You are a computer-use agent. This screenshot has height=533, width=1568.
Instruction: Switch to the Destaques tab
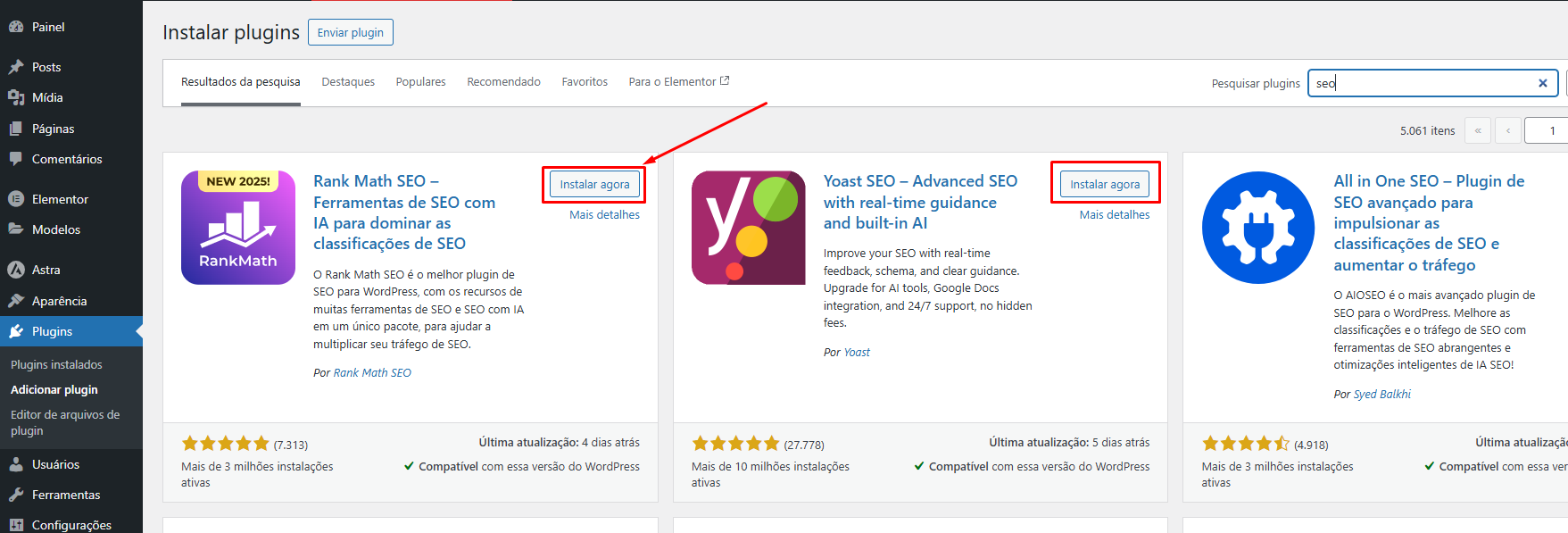click(348, 81)
